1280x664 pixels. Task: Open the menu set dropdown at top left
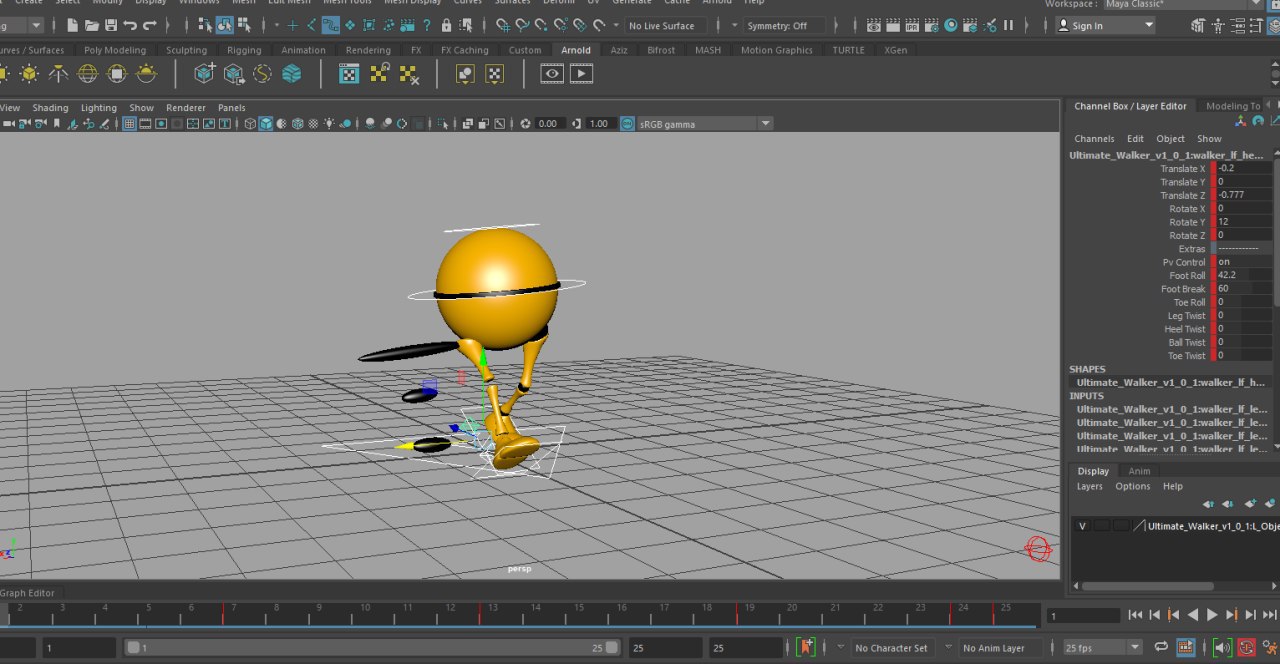click(x=22, y=25)
